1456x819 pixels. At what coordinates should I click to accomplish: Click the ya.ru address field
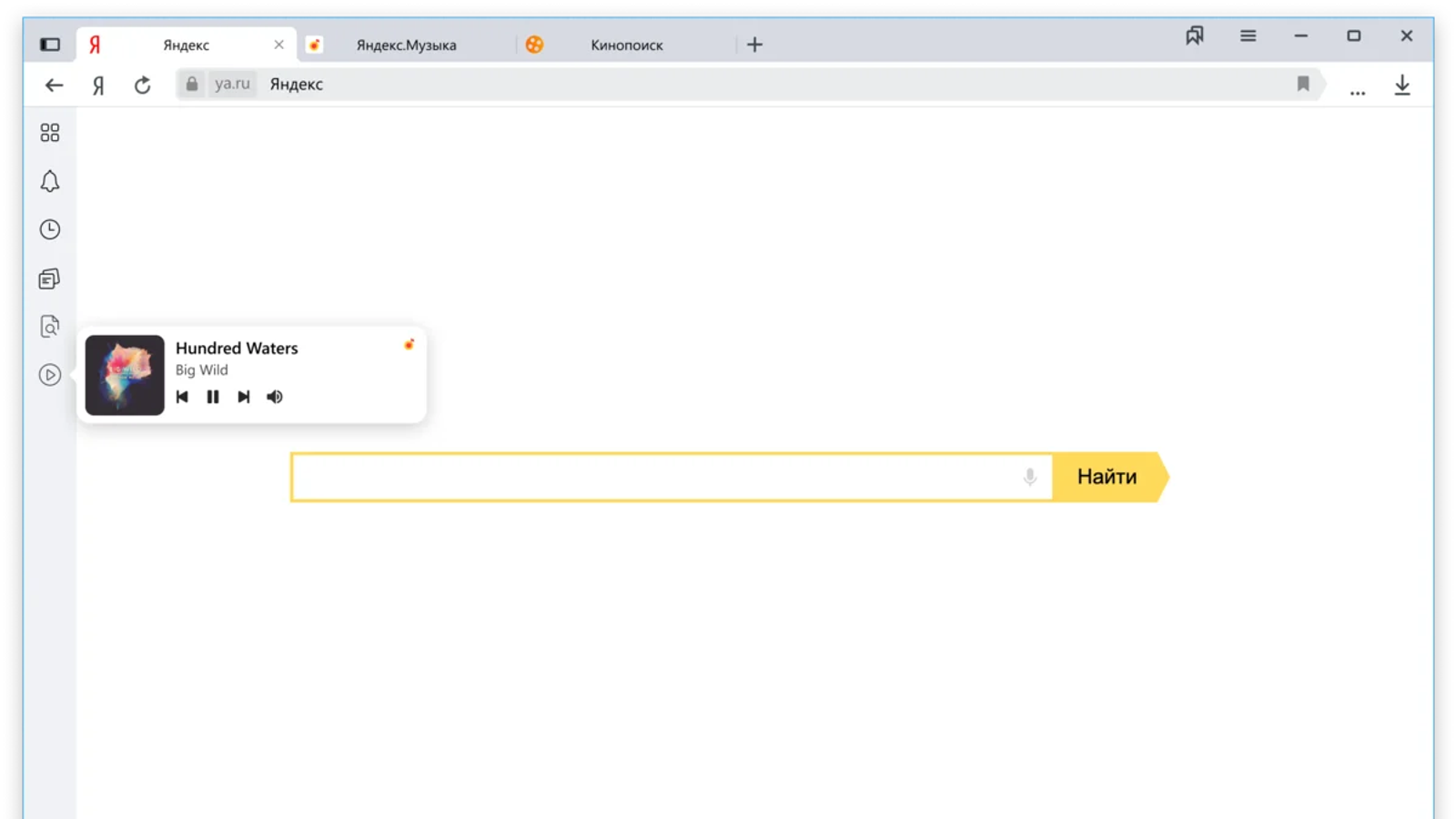click(232, 84)
